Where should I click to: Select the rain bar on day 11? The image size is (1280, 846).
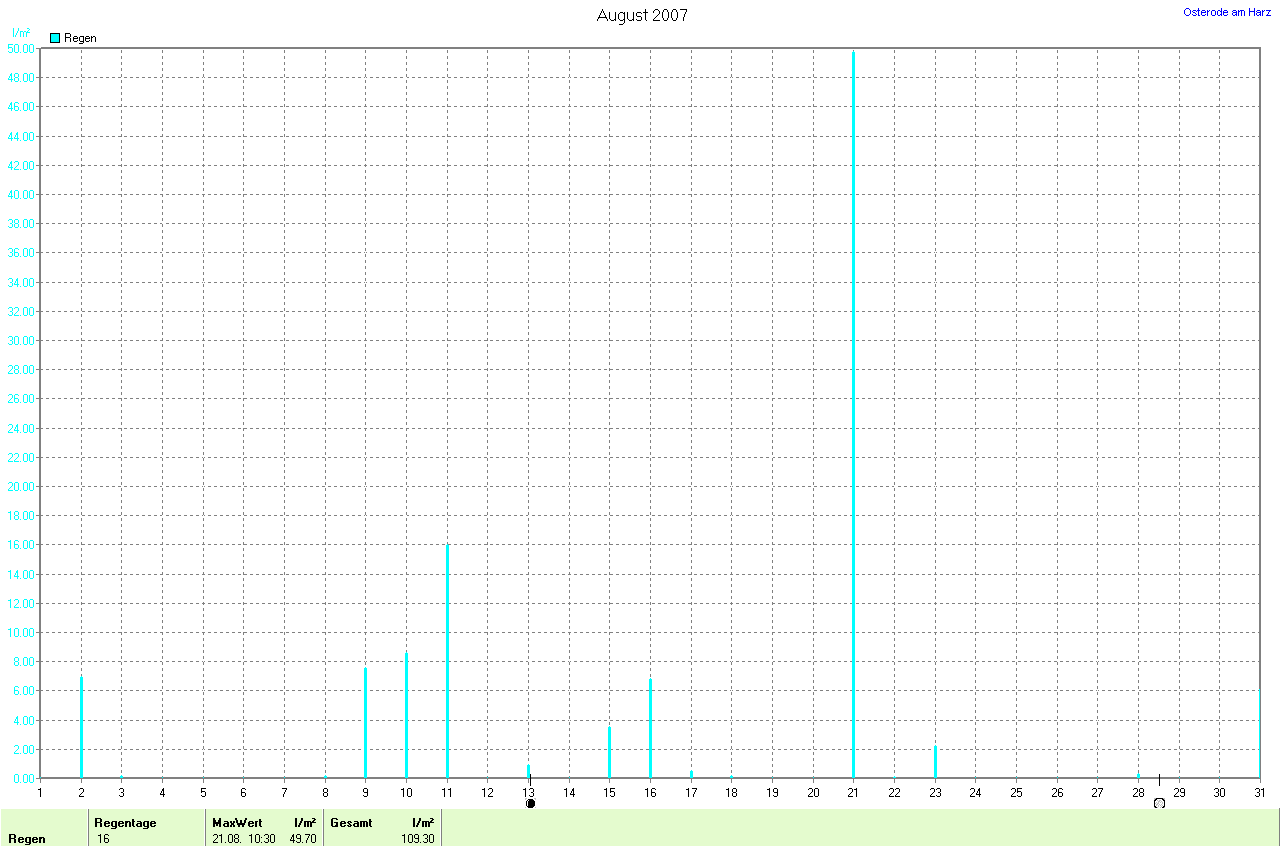tap(447, 661)
